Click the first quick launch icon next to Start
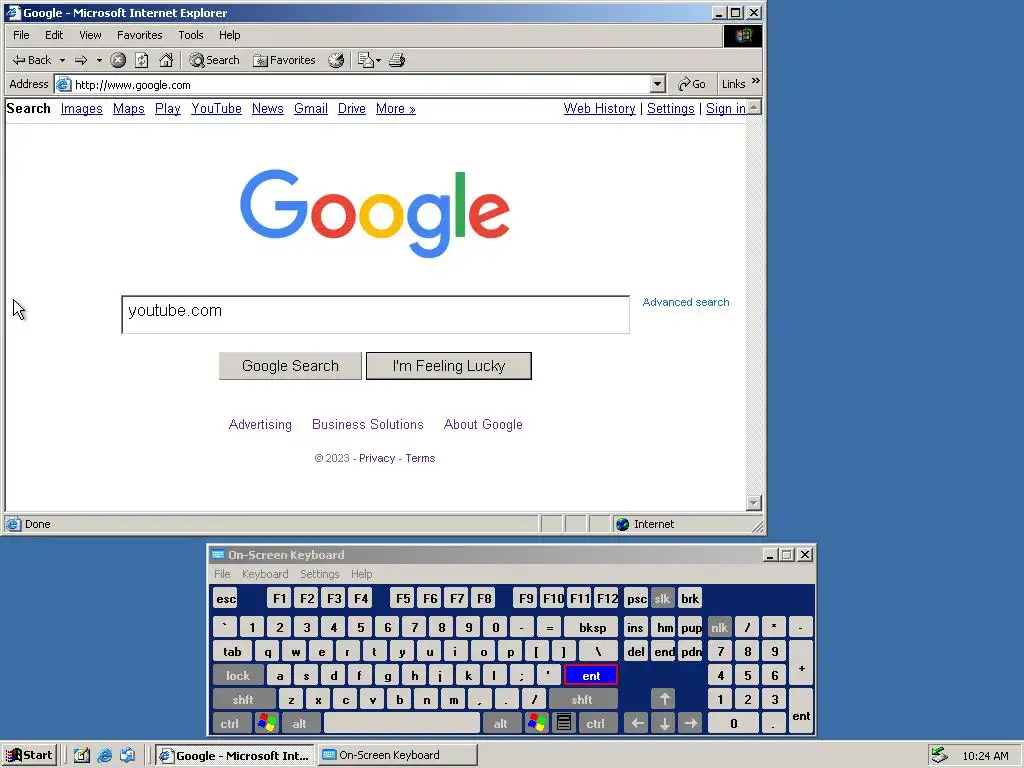This screenshot has width=1024, height=768. [81, 755]
